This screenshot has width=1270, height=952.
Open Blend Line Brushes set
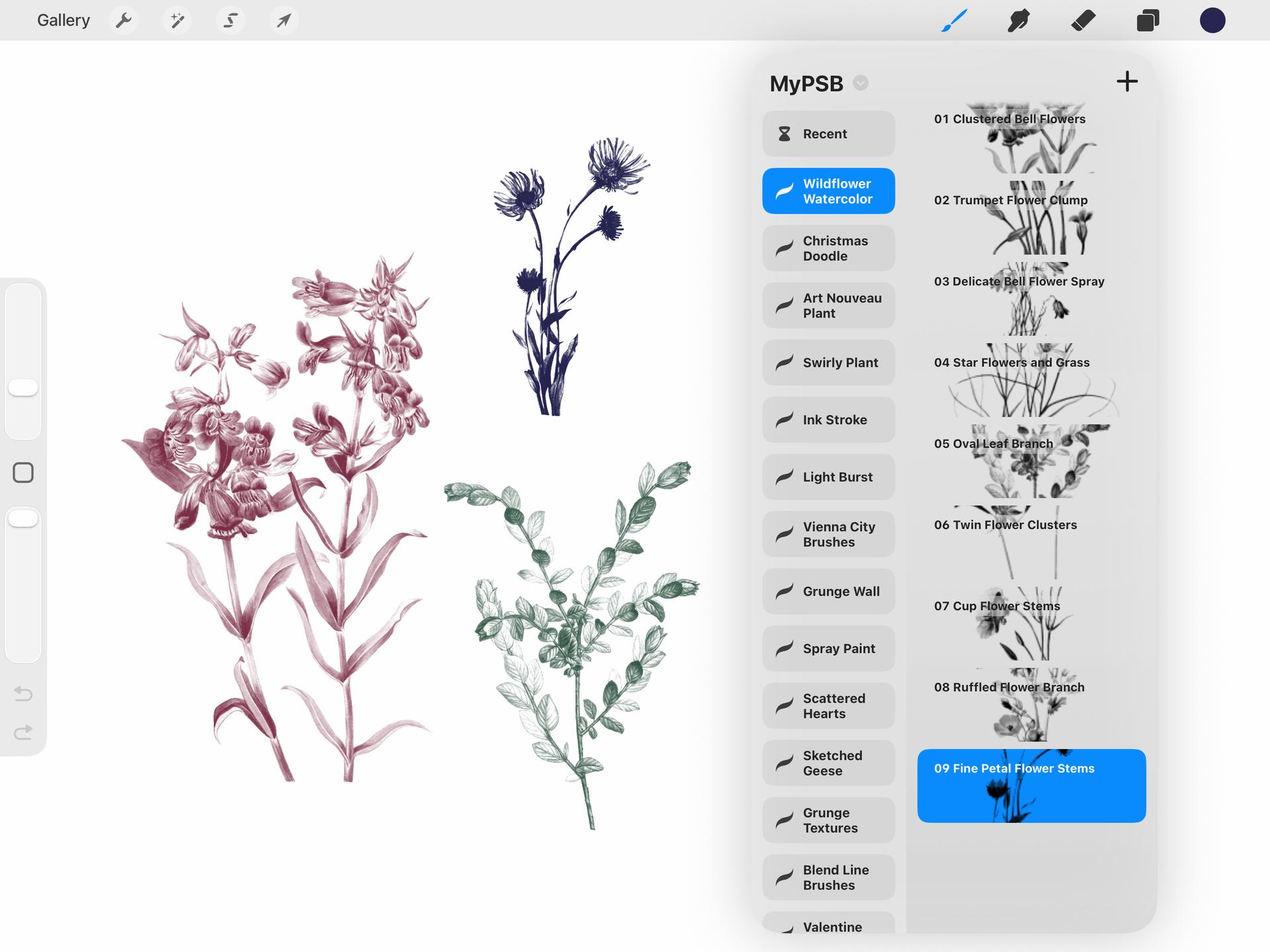click(828, 877)
